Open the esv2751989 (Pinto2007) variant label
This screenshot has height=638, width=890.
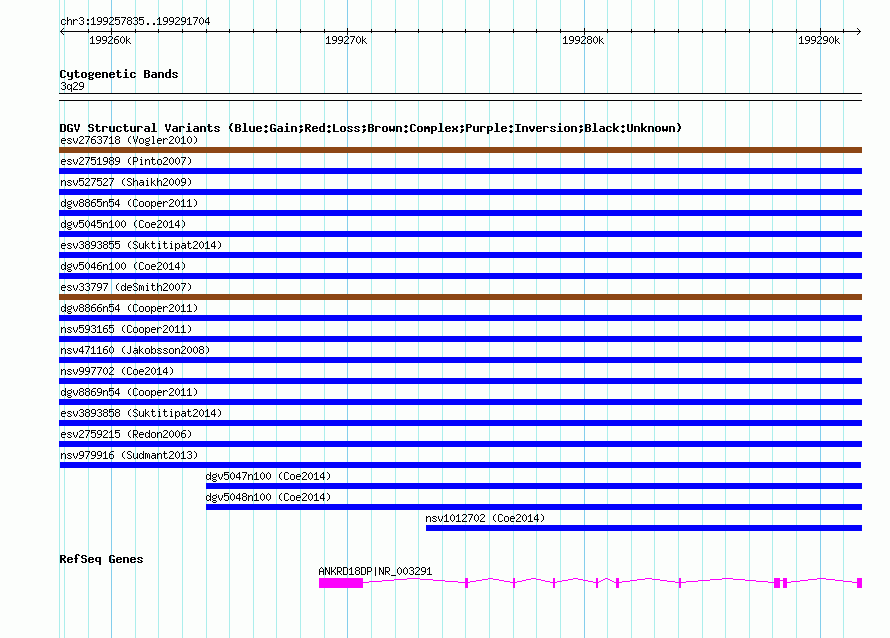126,161
